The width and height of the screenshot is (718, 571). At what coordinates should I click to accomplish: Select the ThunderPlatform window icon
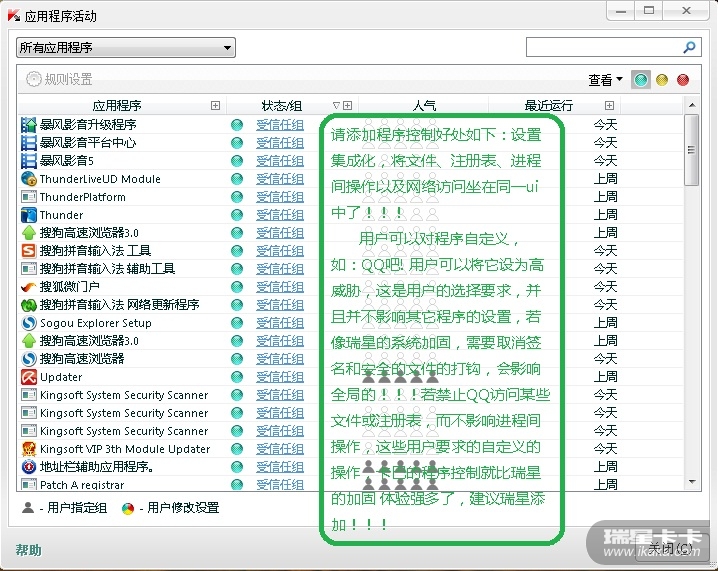tap(28, 197)
